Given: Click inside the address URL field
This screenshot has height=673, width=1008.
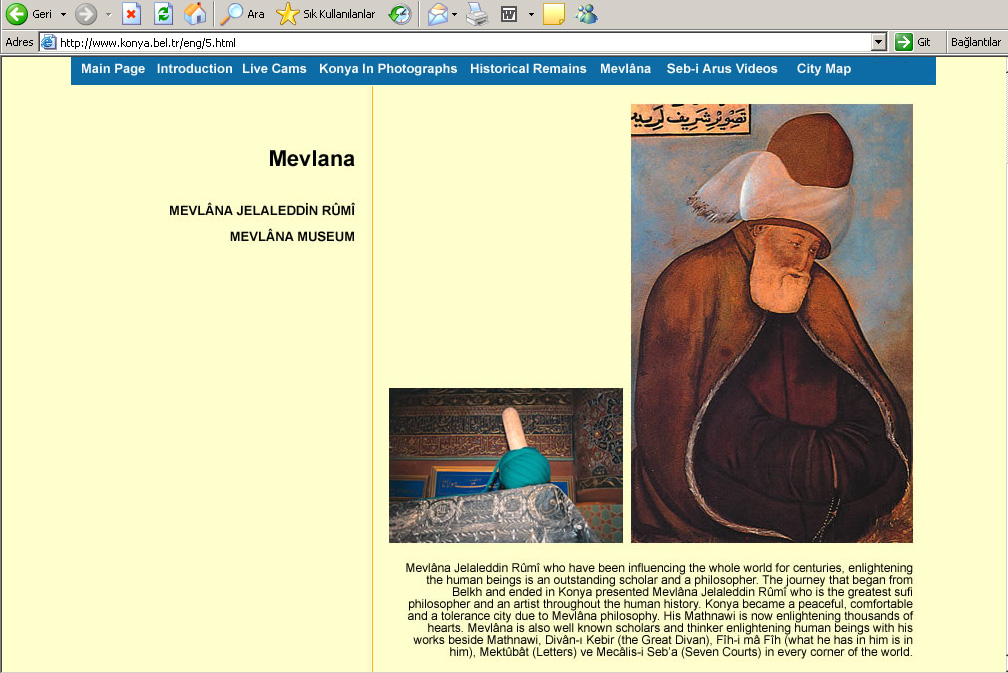Looking at the screenshot, I should coord(463,42).
